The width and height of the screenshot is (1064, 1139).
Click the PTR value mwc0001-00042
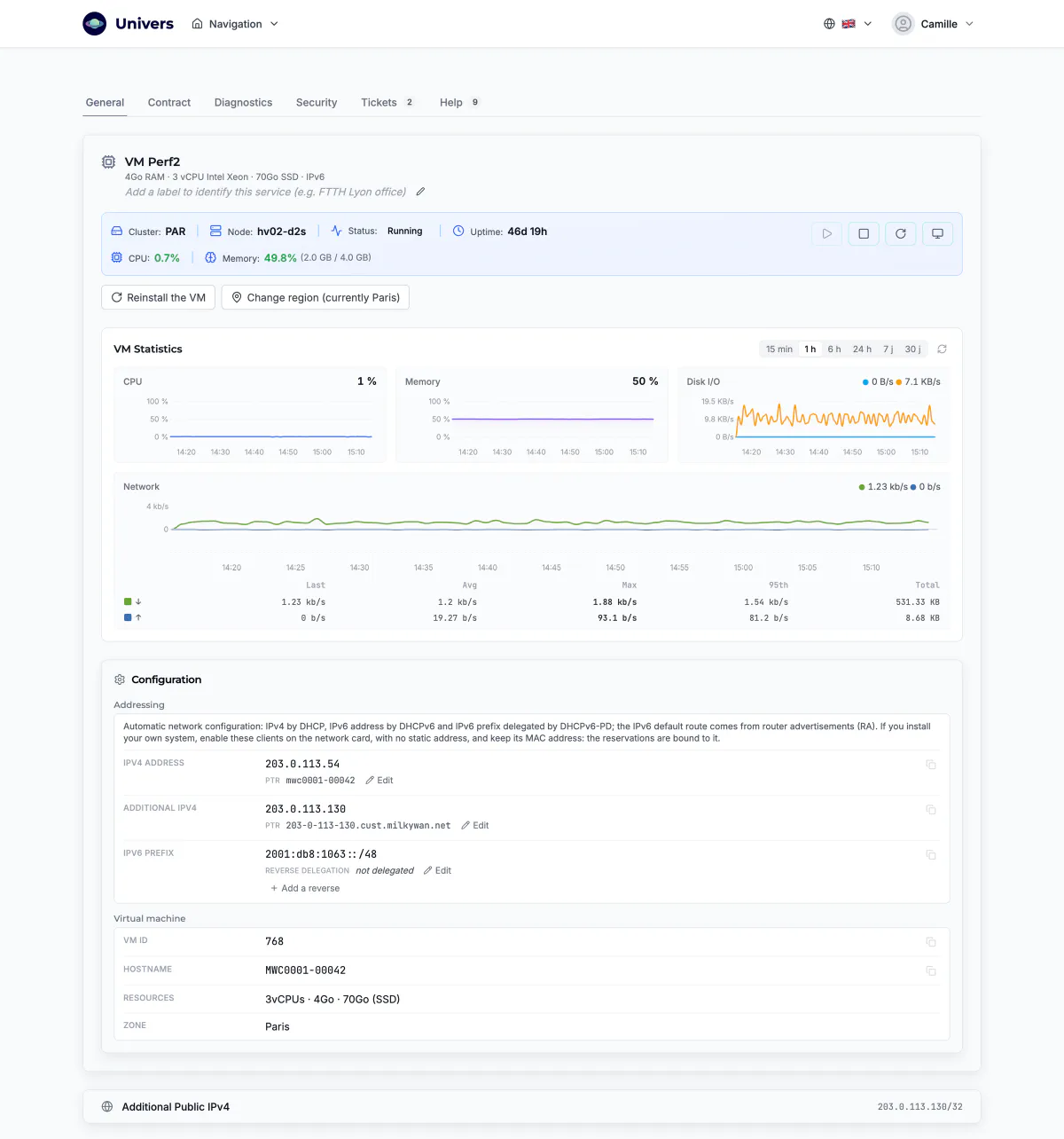pos(320,781)
